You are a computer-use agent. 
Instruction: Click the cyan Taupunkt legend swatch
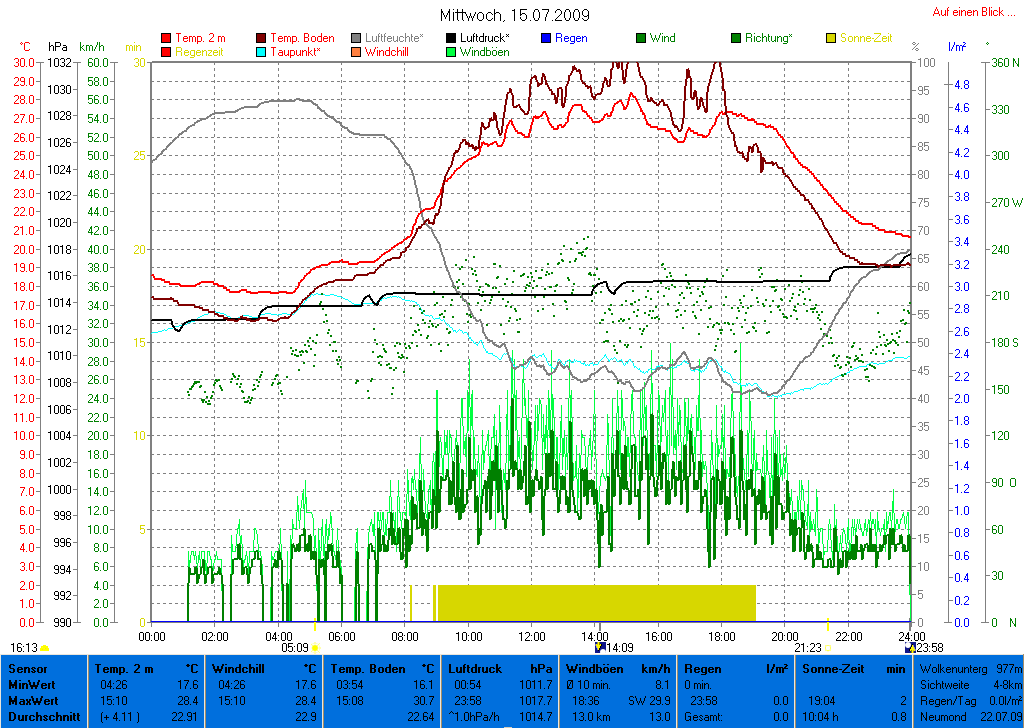pyautogui.click(x=262, y=52)
